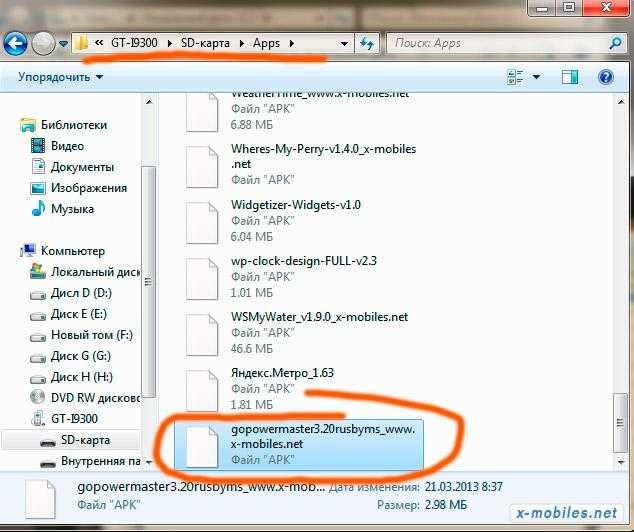Open Дисл D (D:) drive
Viewport: 634px width, 532px height.
(x=81, y=293)
